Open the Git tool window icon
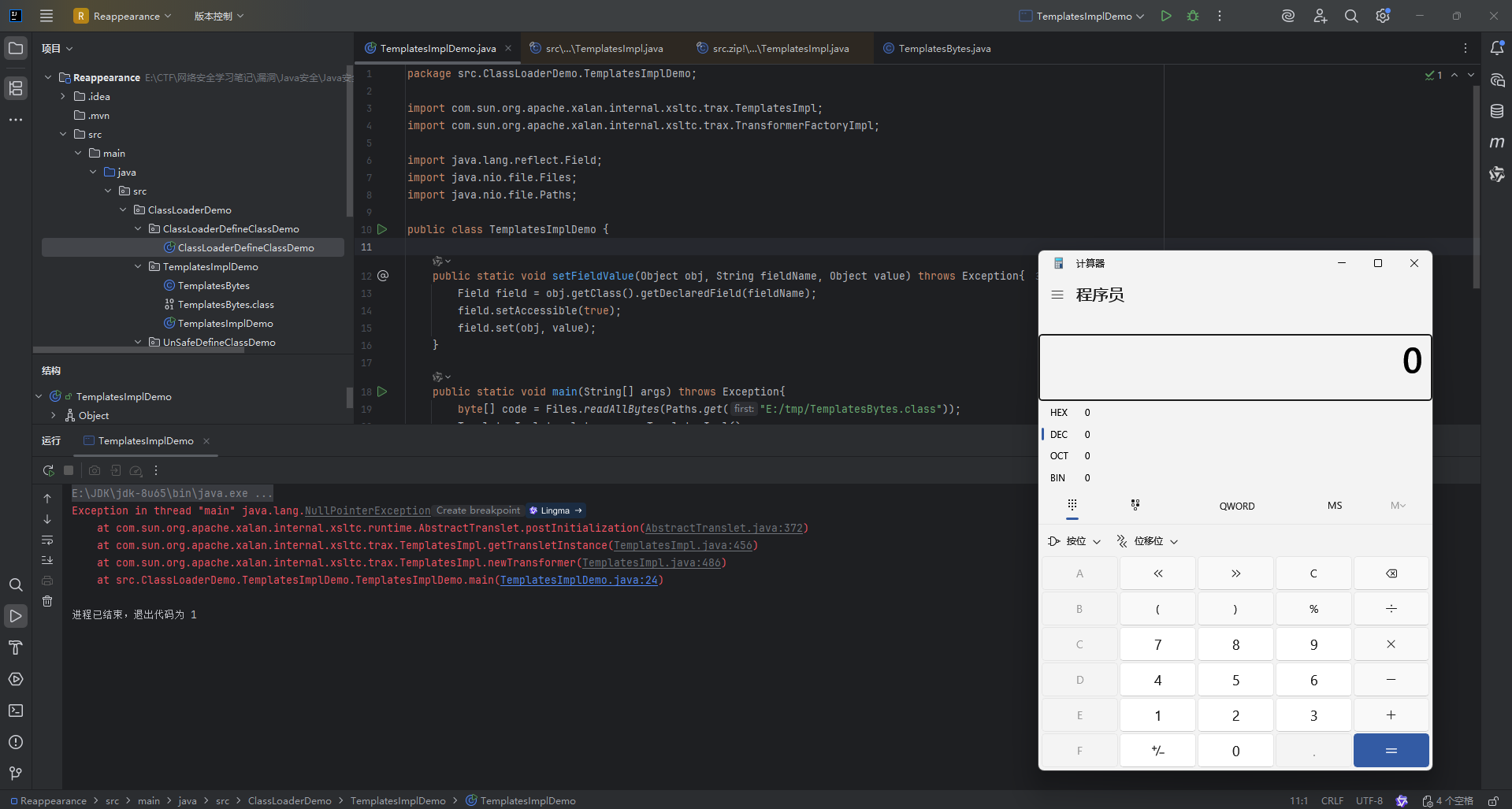The width and height of the screenshot is (1512, 809). pos(16,774)
